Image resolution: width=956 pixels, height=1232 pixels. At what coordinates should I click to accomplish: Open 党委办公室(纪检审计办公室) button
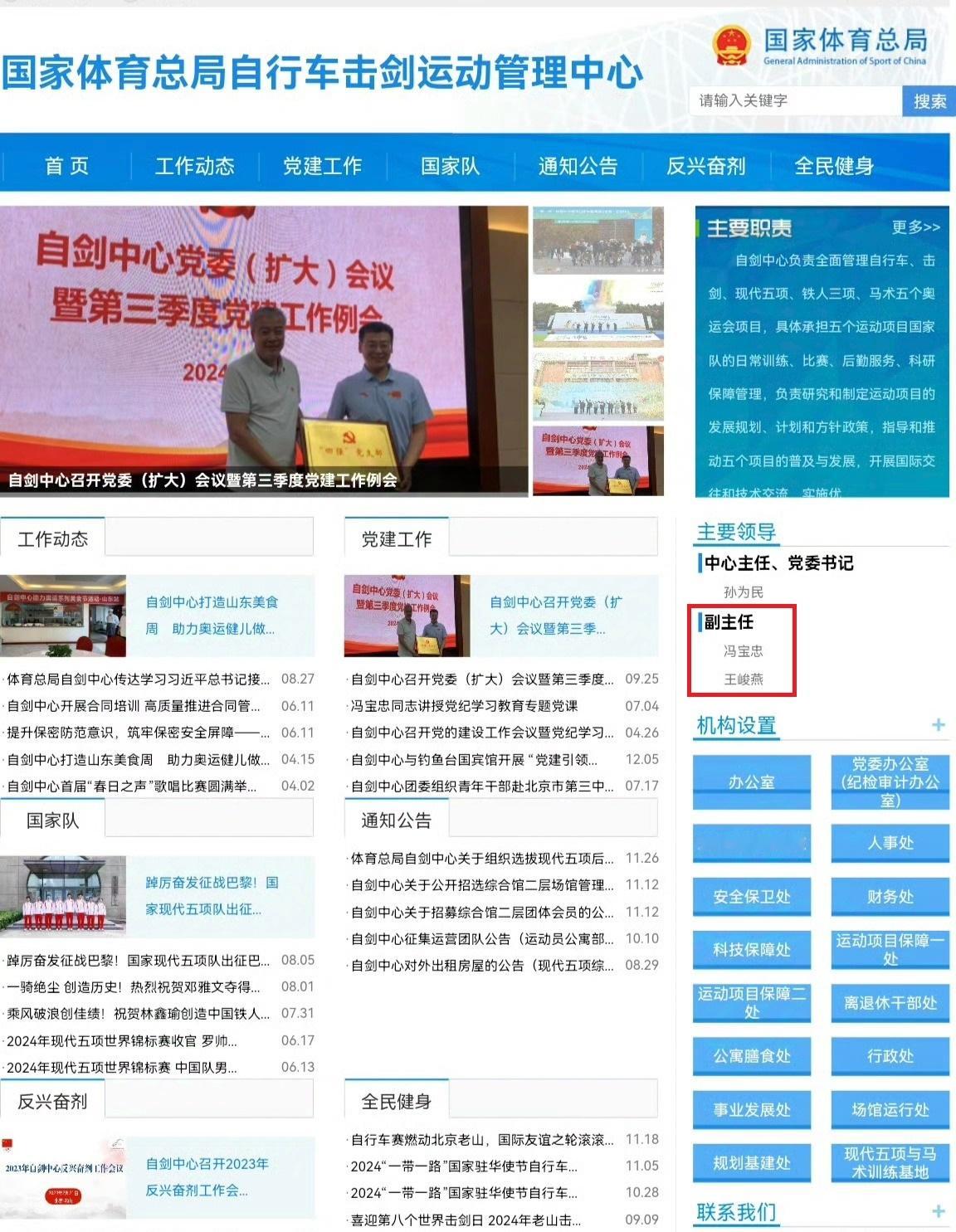click(x=890, y=782)
